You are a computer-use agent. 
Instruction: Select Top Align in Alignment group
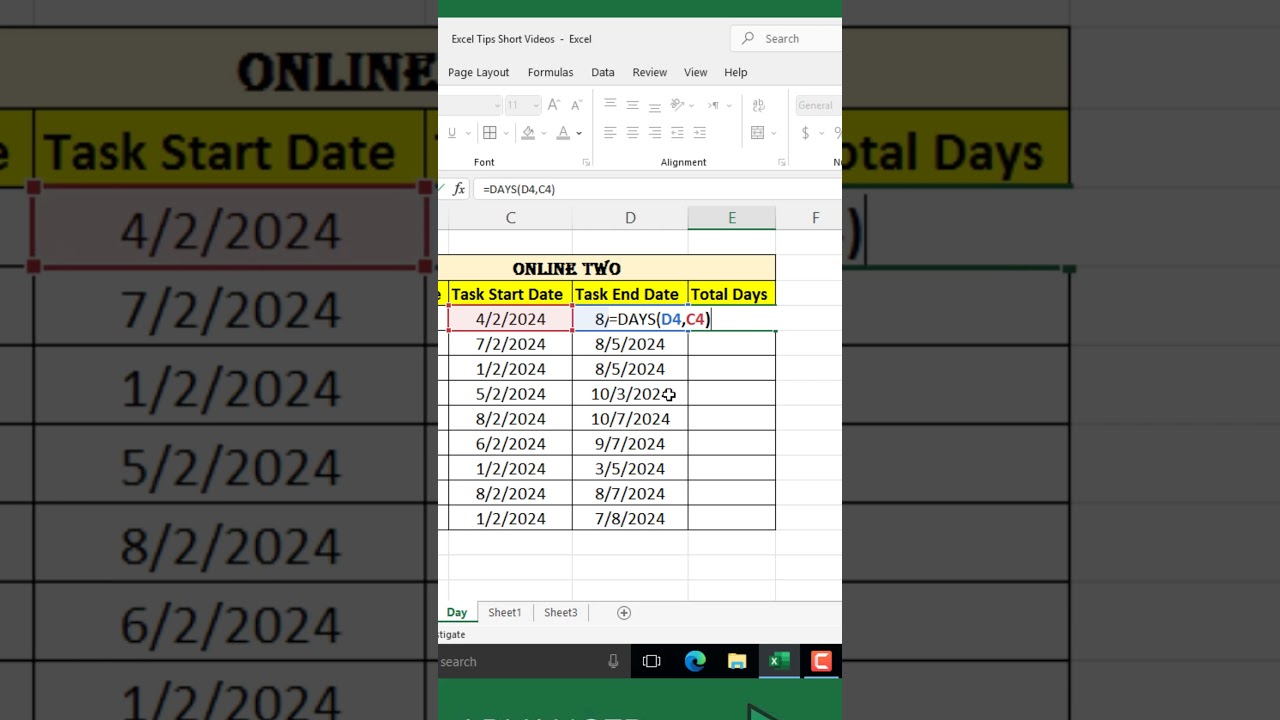tap(610, 105)
